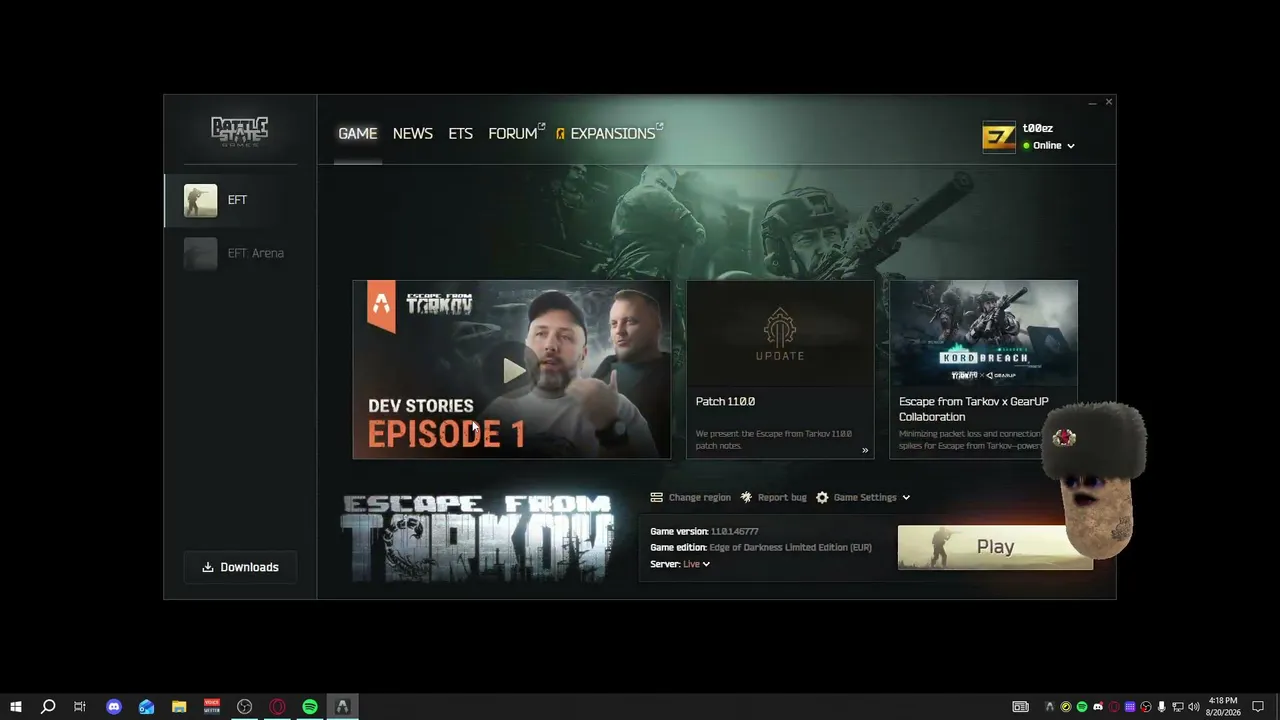The width and height of the screenshot is (1280, 720).
Task: Select EFT: Arena in the sidebar
Action: pos(241,253)
